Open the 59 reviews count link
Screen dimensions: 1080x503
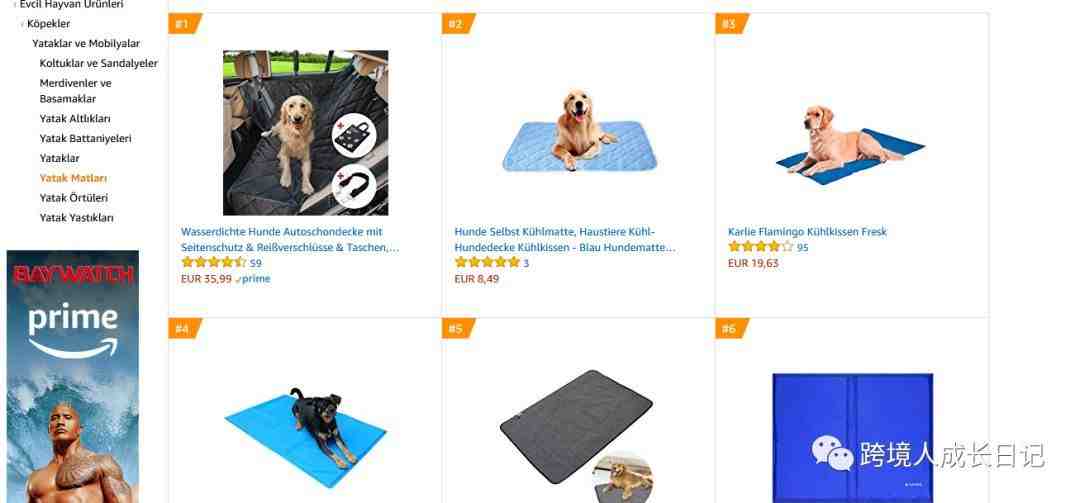pyautogui.click(x=256, y=263)
